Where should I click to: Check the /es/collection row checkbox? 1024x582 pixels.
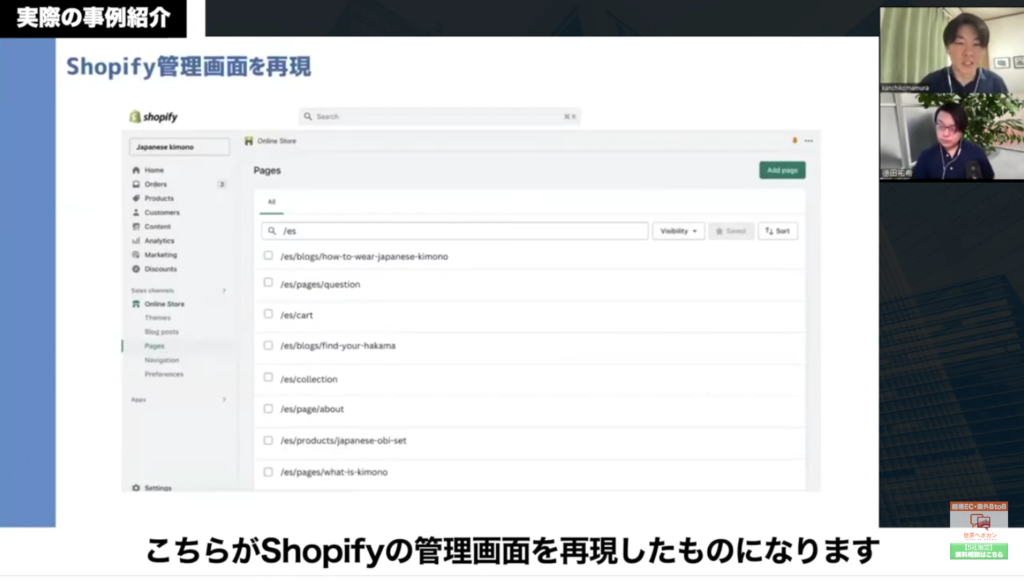click(268, 377)
